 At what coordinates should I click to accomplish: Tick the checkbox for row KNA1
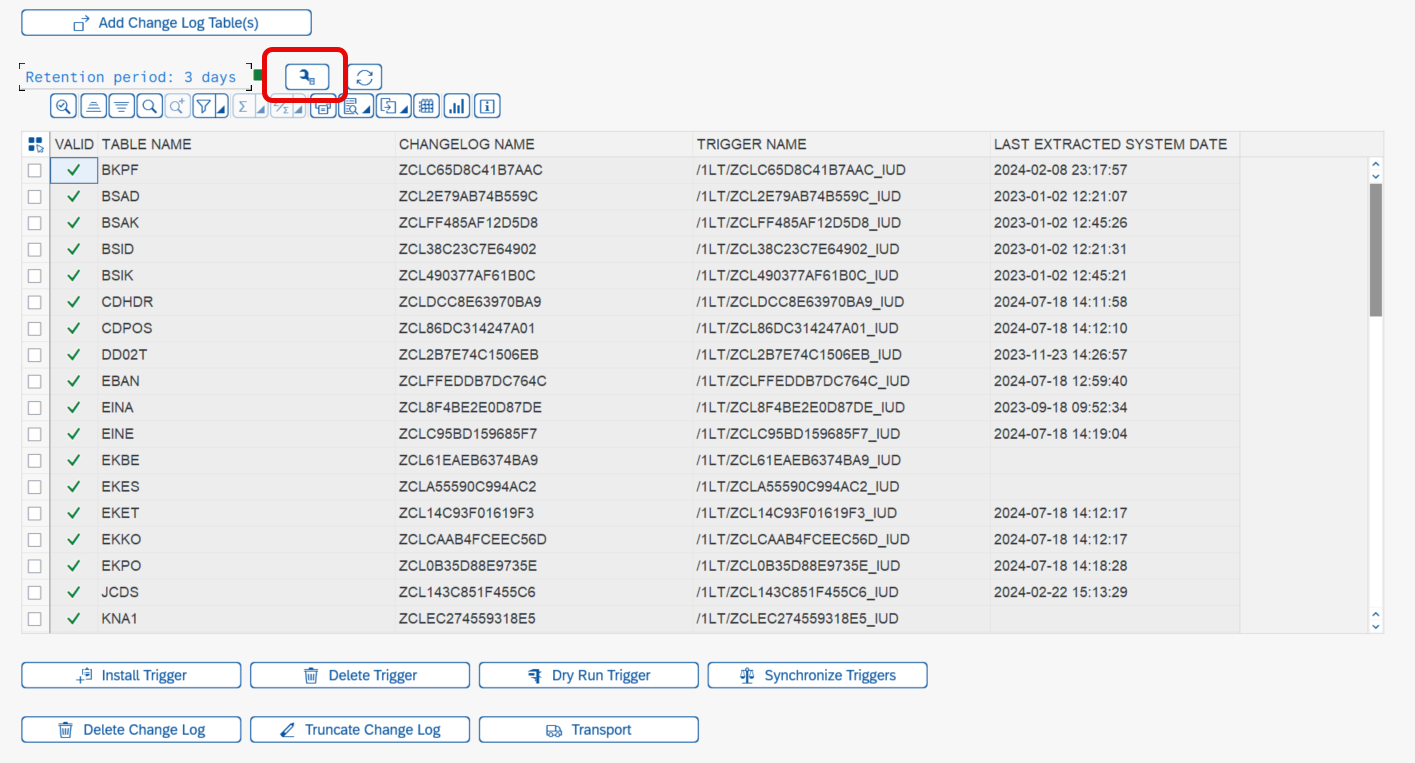tap(35, 619)
